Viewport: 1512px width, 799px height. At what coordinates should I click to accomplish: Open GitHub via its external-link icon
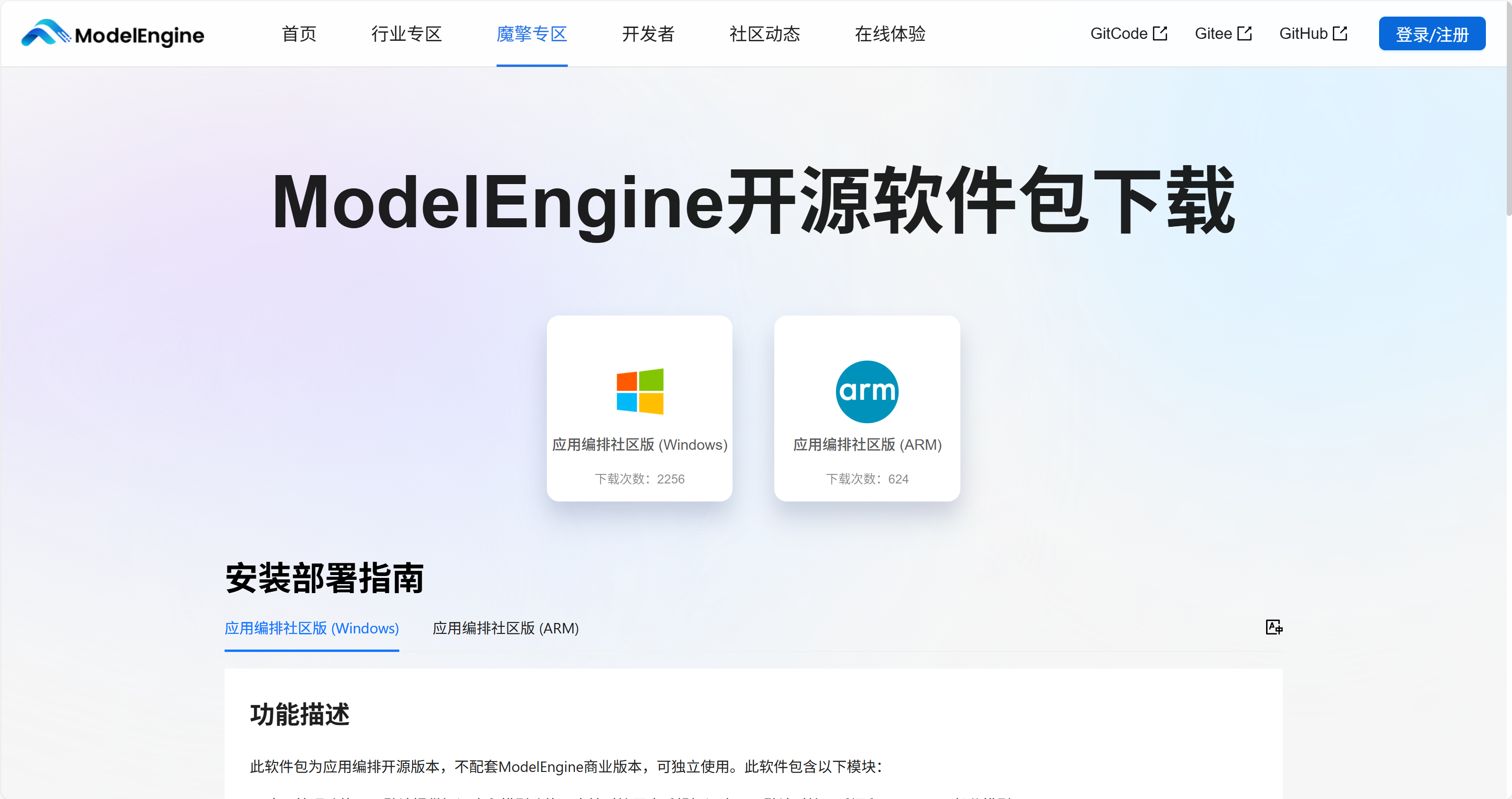[1341, 32]
